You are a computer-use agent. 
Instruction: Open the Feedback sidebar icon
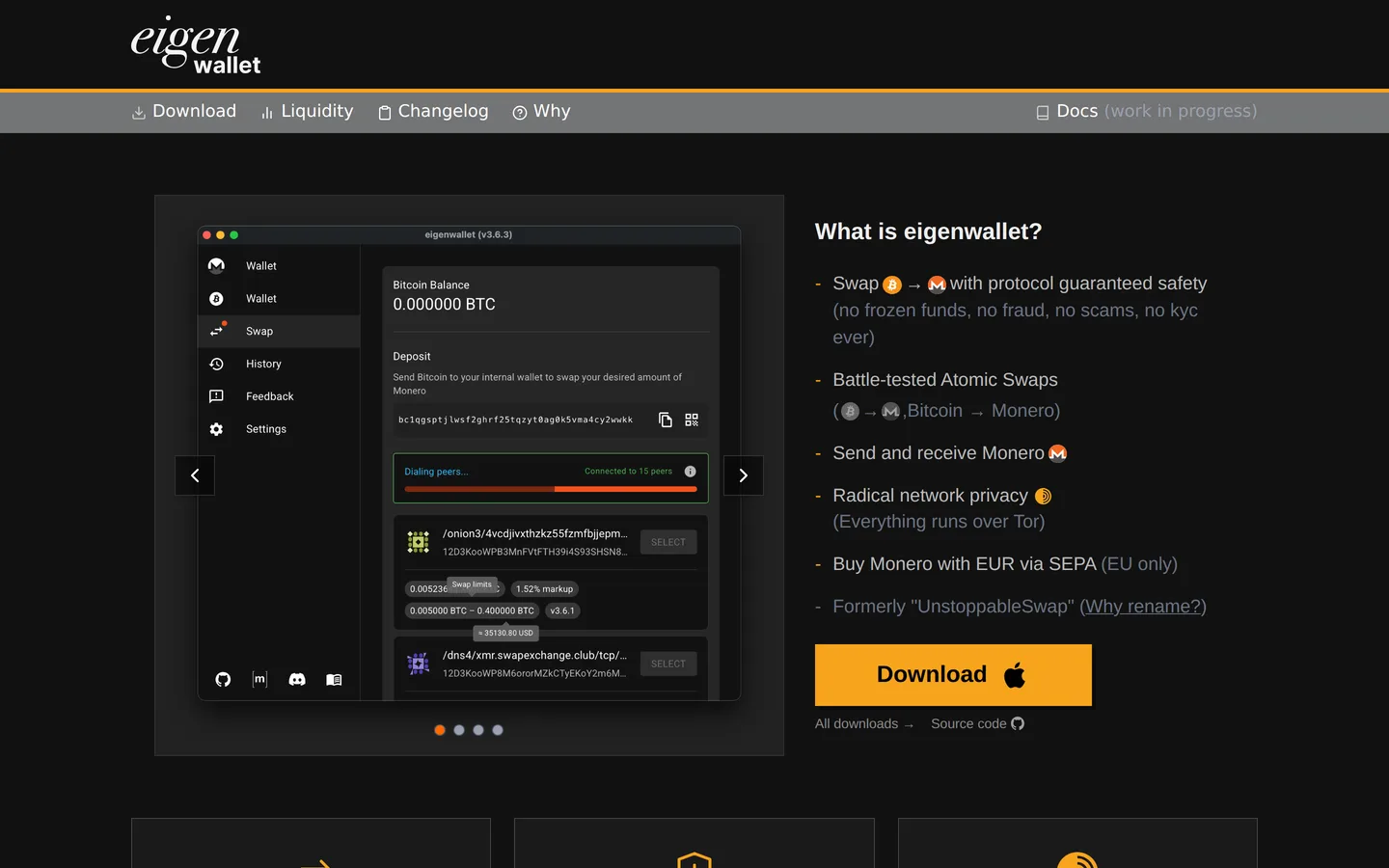[x=216, y=396]
